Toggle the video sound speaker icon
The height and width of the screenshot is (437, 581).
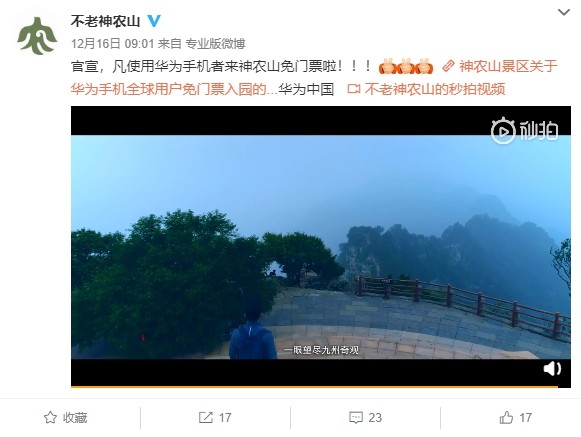click(x=552, y=369)
